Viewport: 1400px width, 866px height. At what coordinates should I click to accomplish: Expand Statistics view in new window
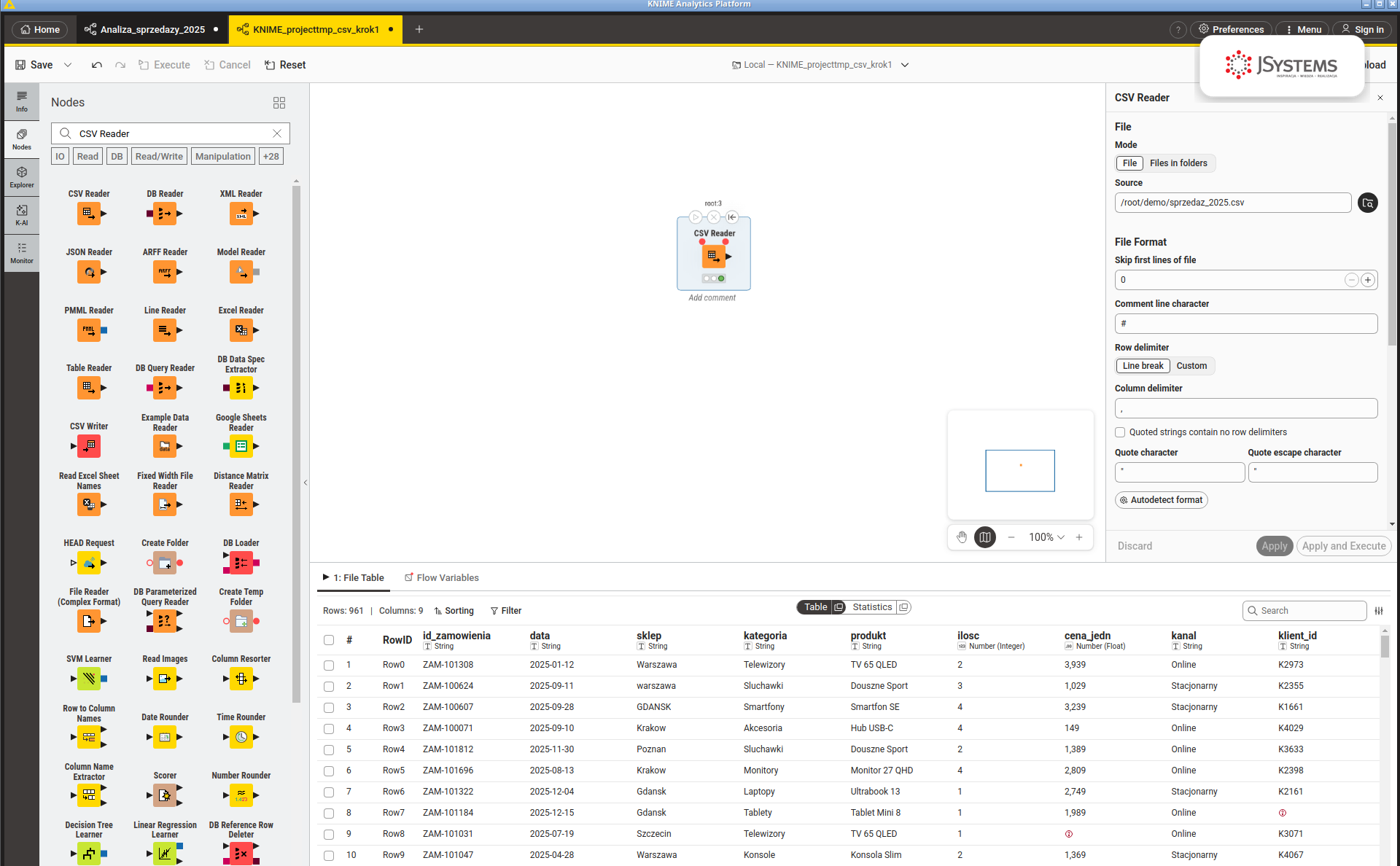tap(903, 607)
